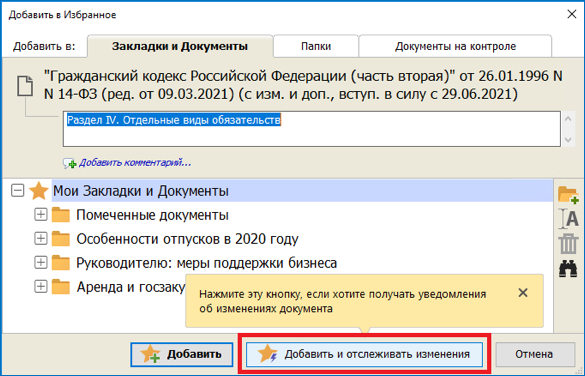Expand Особенности отпусков в 2020 году folder

41,238
